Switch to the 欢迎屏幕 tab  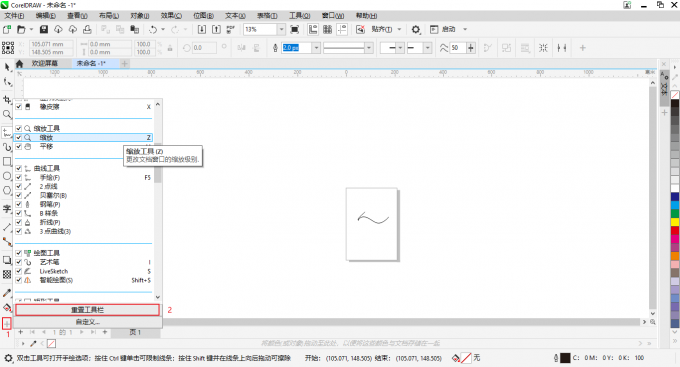tap(44, 64)
